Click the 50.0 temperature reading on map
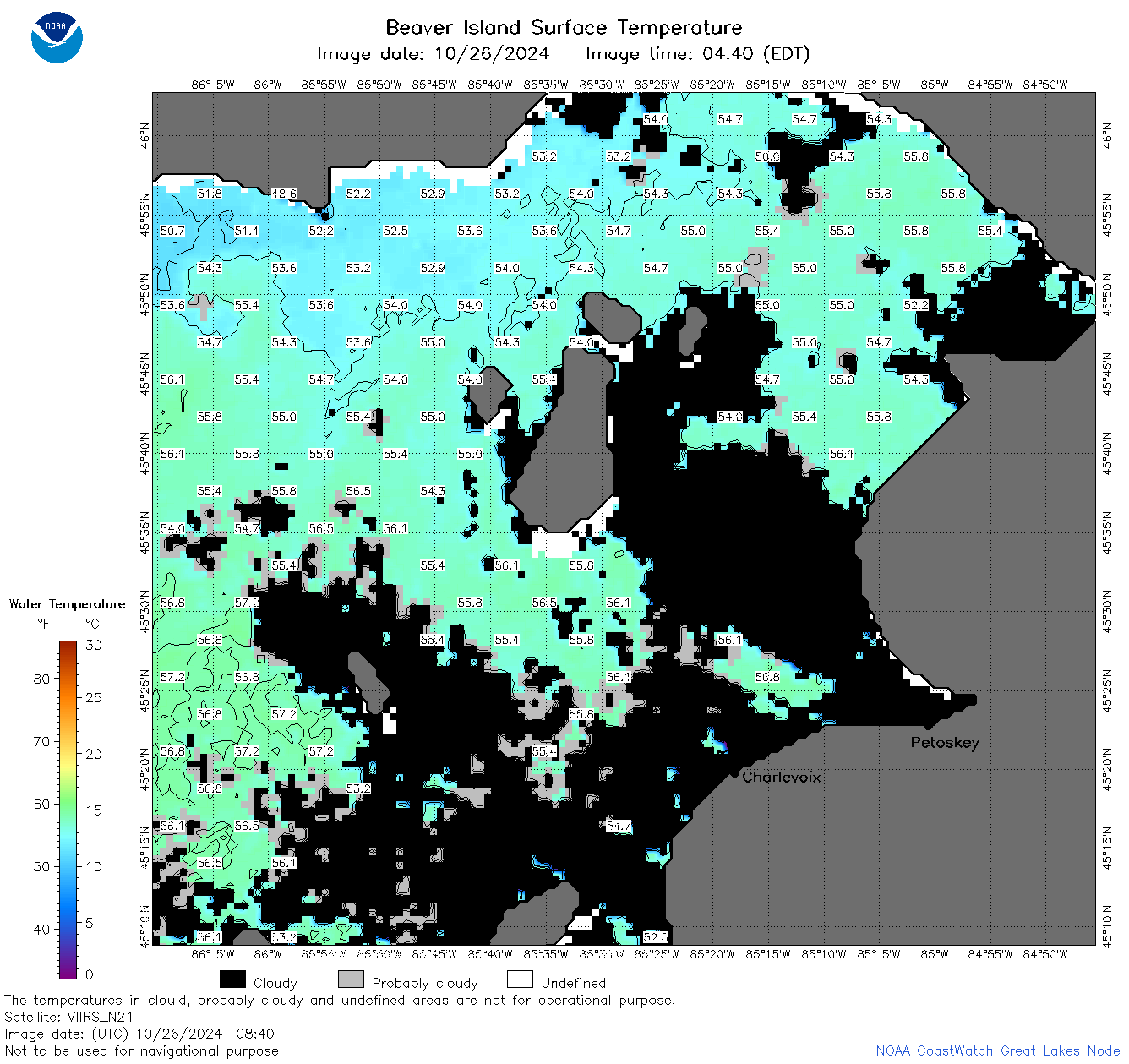The width and height of the screenshot is (1129, 1064). pyautogui.click(x=767, y=156)
